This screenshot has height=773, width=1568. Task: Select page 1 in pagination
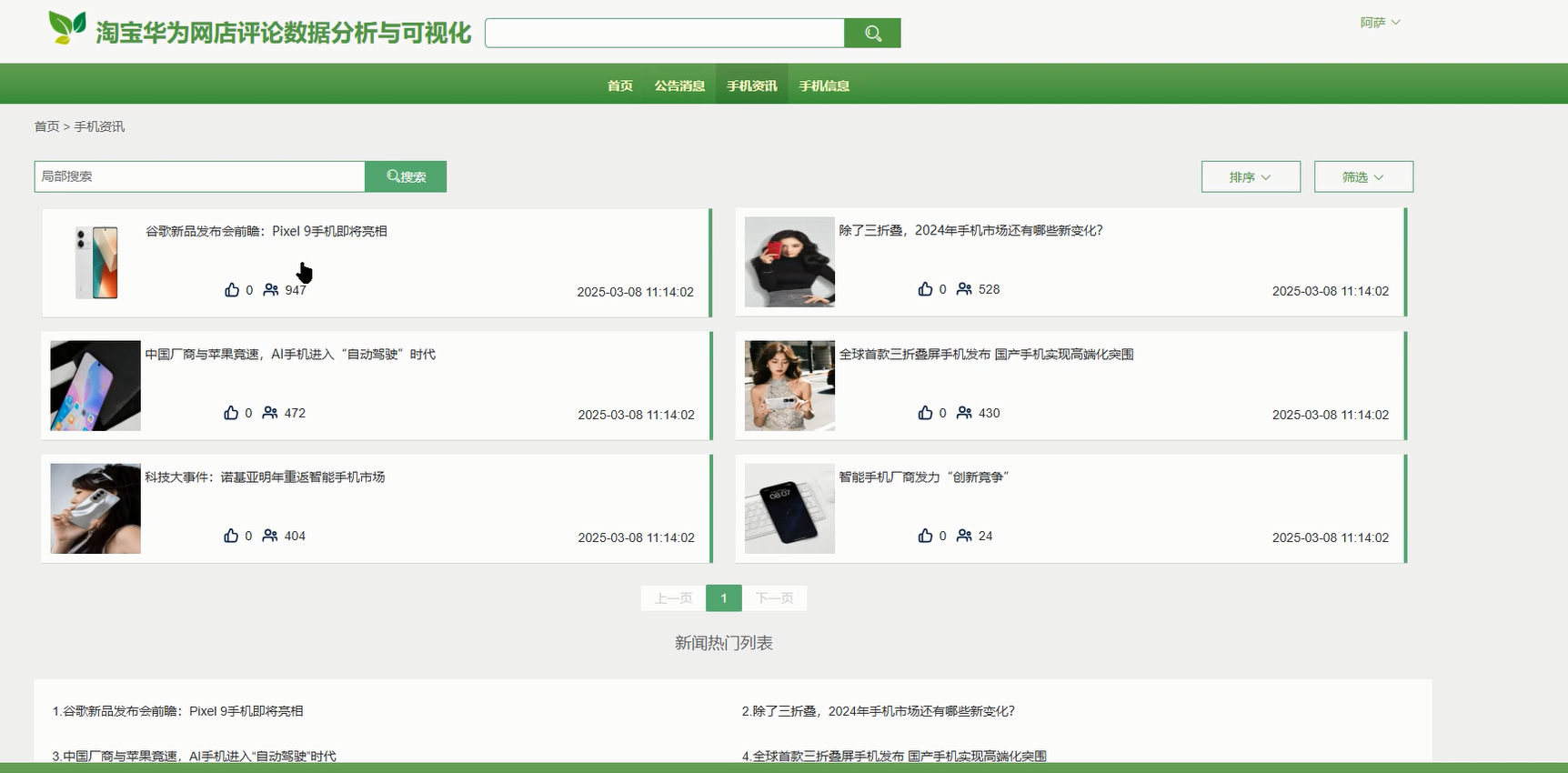click(724, 598)
